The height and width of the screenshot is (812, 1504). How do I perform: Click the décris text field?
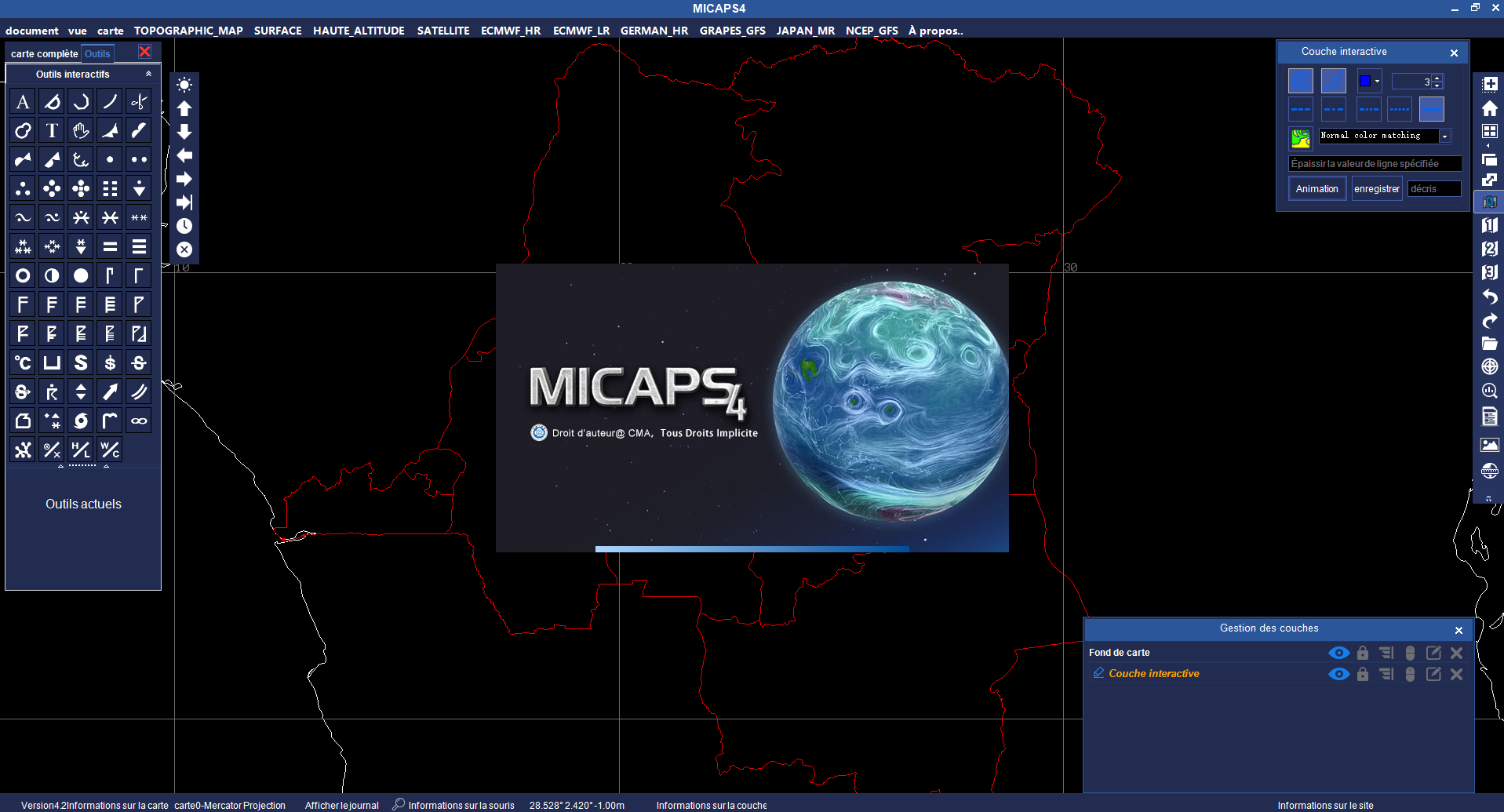(x=1434, y=189)
